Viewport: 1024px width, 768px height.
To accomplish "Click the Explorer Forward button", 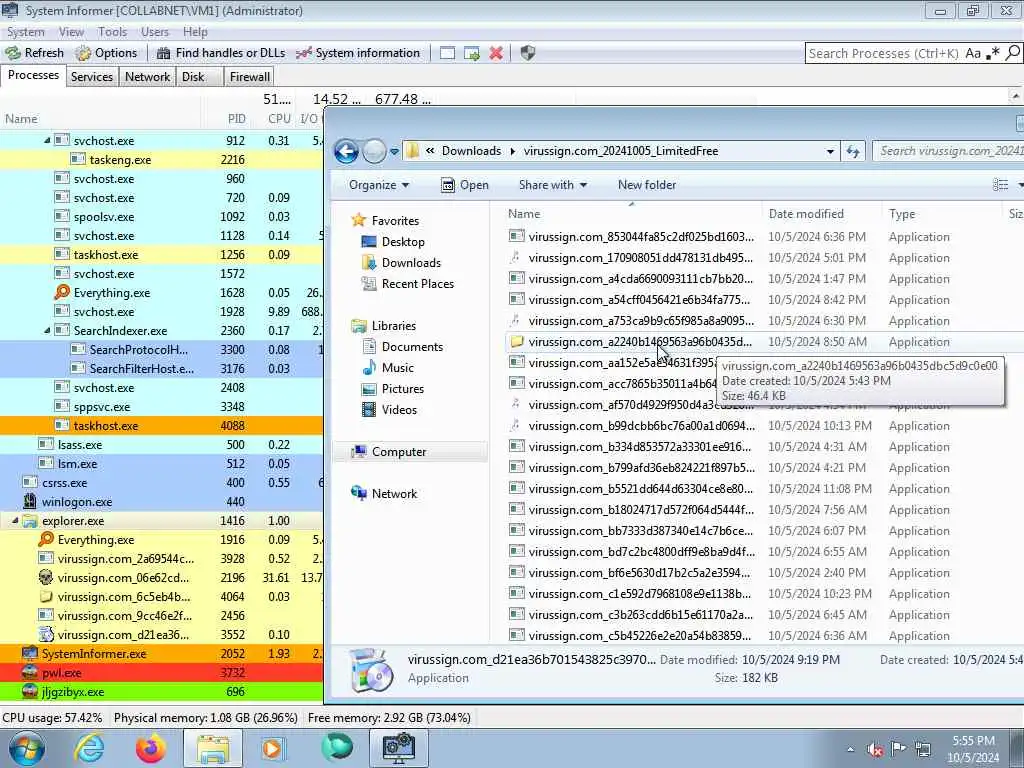I will pyautogui.click(x=374, y=152).
